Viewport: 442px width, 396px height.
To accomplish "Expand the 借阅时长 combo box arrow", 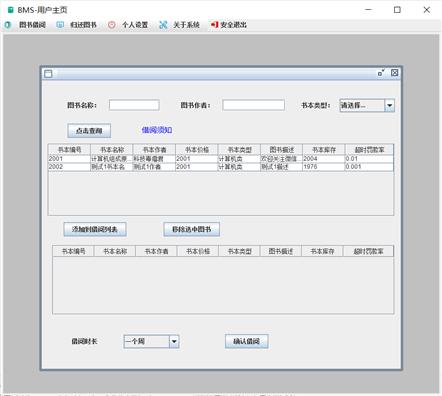I will [x=174, y=341].
